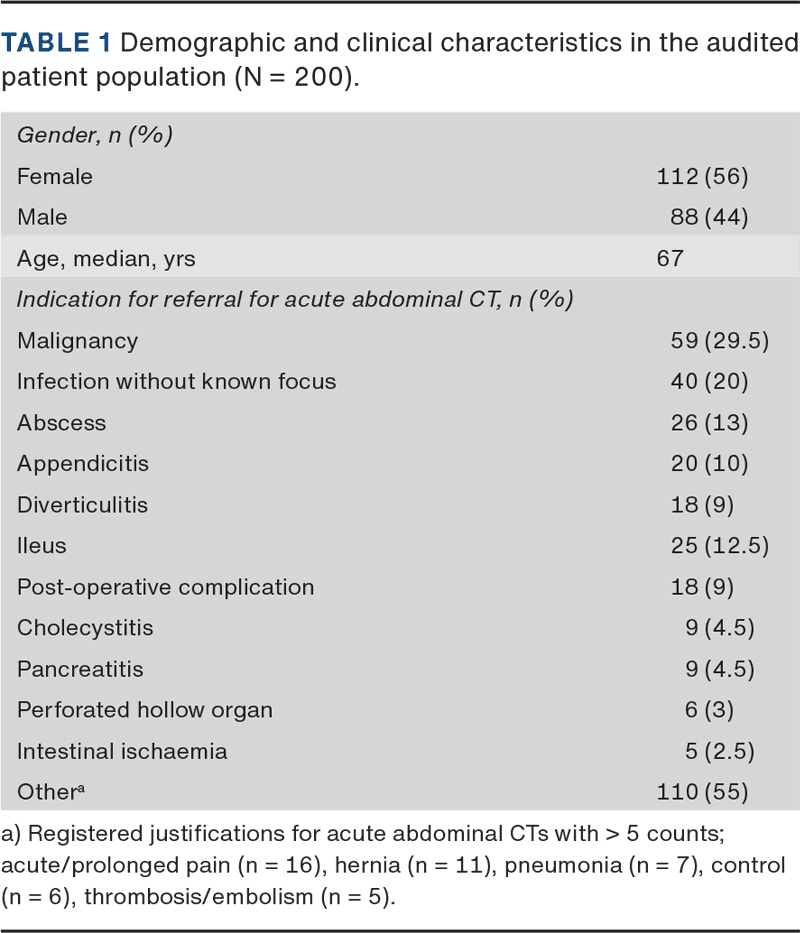This screenshot has width=800, height=933.
Task: Click the Ileus value 25 (12.5)
Action: point(719,546)
